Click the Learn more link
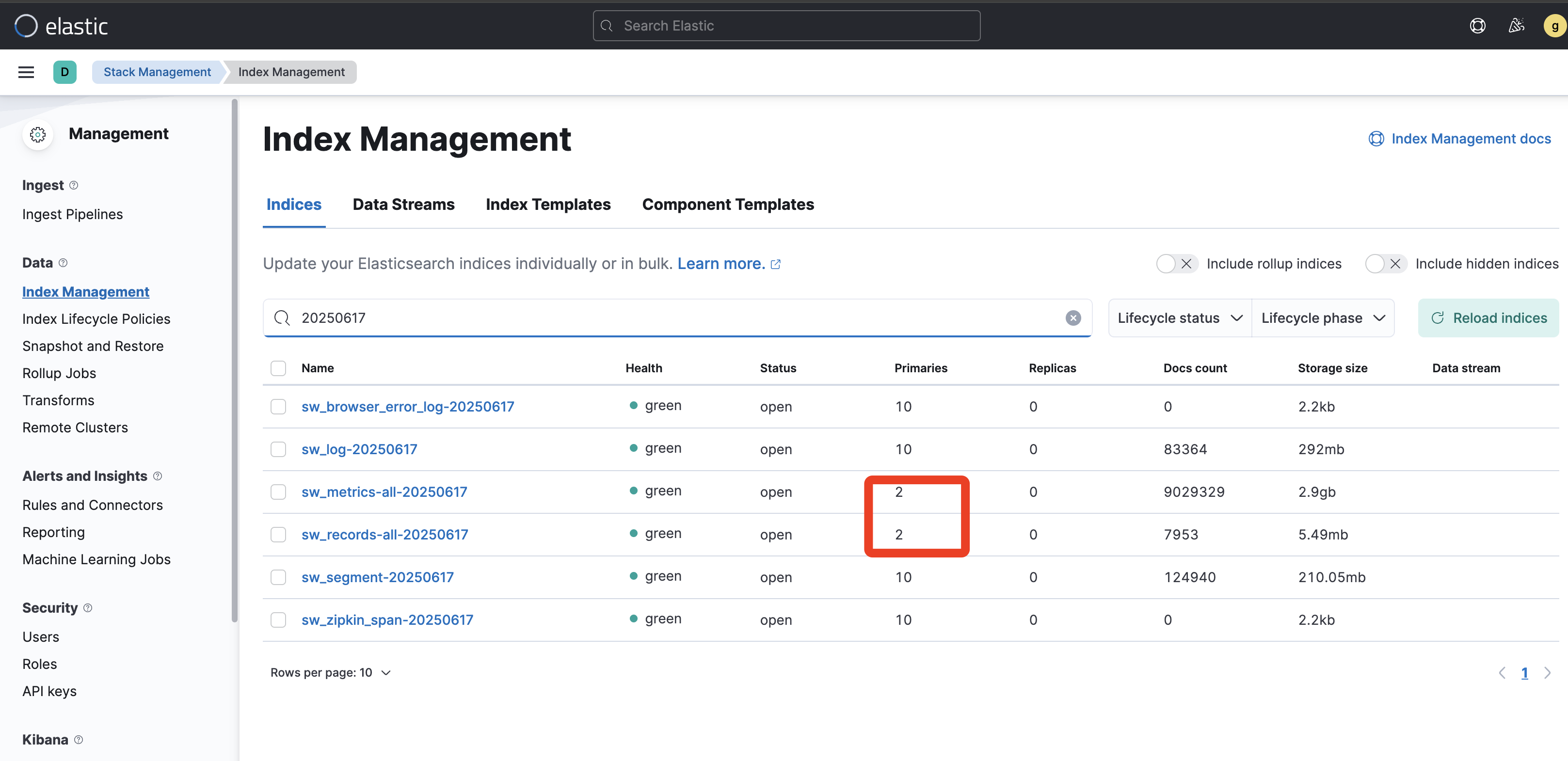 720,263
